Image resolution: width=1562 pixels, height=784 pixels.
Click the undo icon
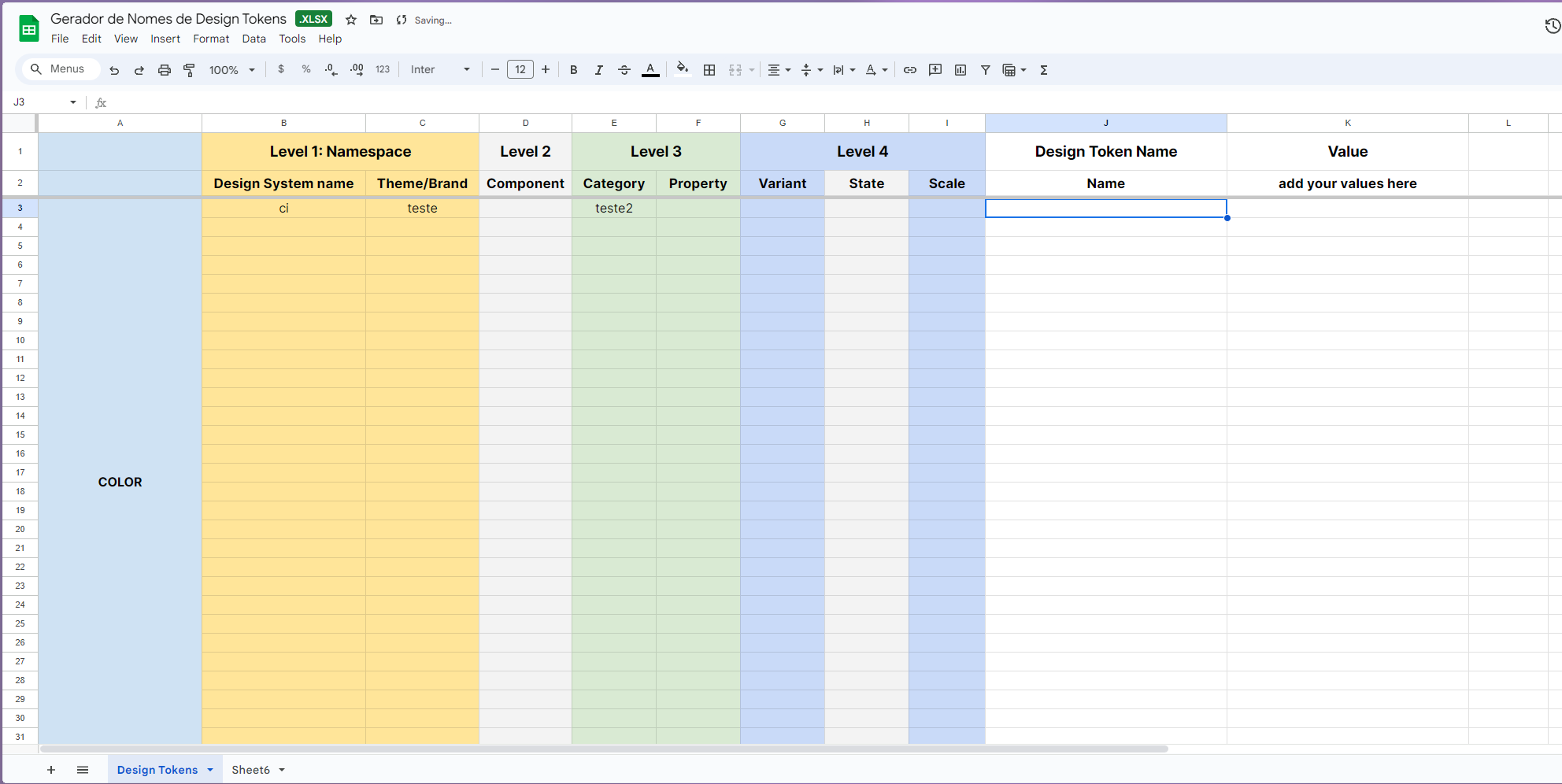coord(114,70)
